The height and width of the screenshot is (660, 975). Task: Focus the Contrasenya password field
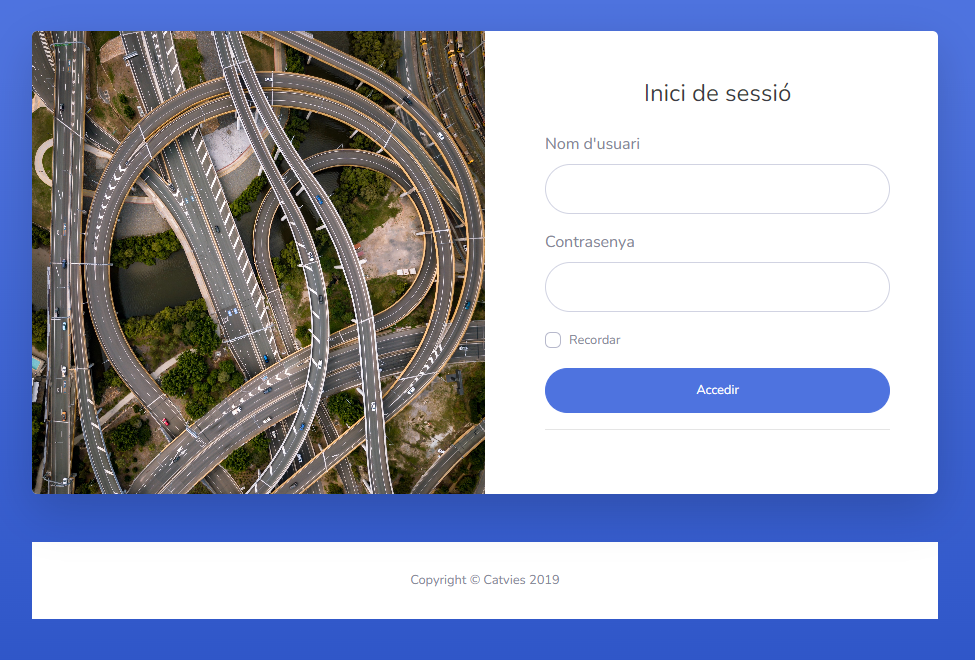pyautogui.click(x=717, y=287)
